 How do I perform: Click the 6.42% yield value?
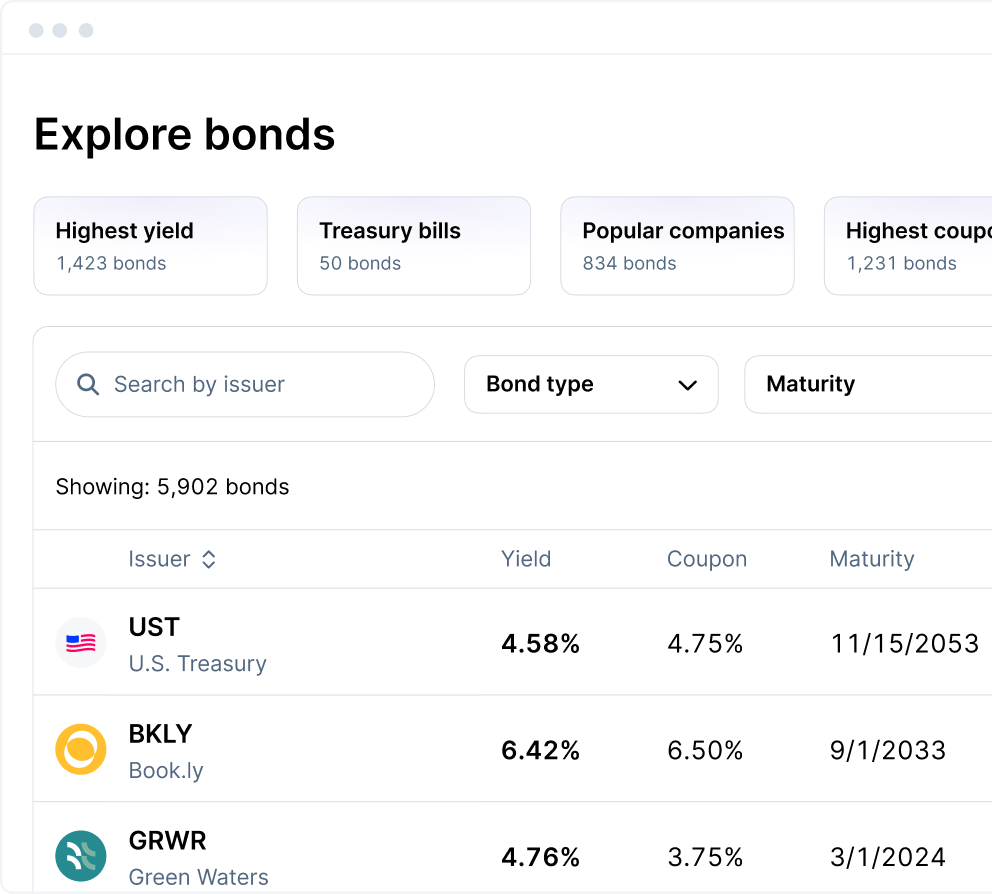540,750
